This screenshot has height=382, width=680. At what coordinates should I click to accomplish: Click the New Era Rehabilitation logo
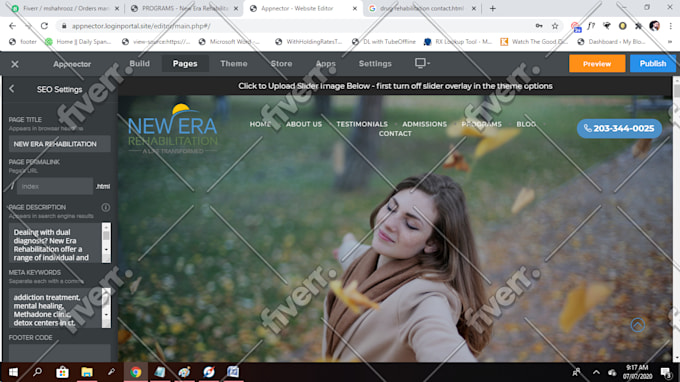(x=173, y=129)
